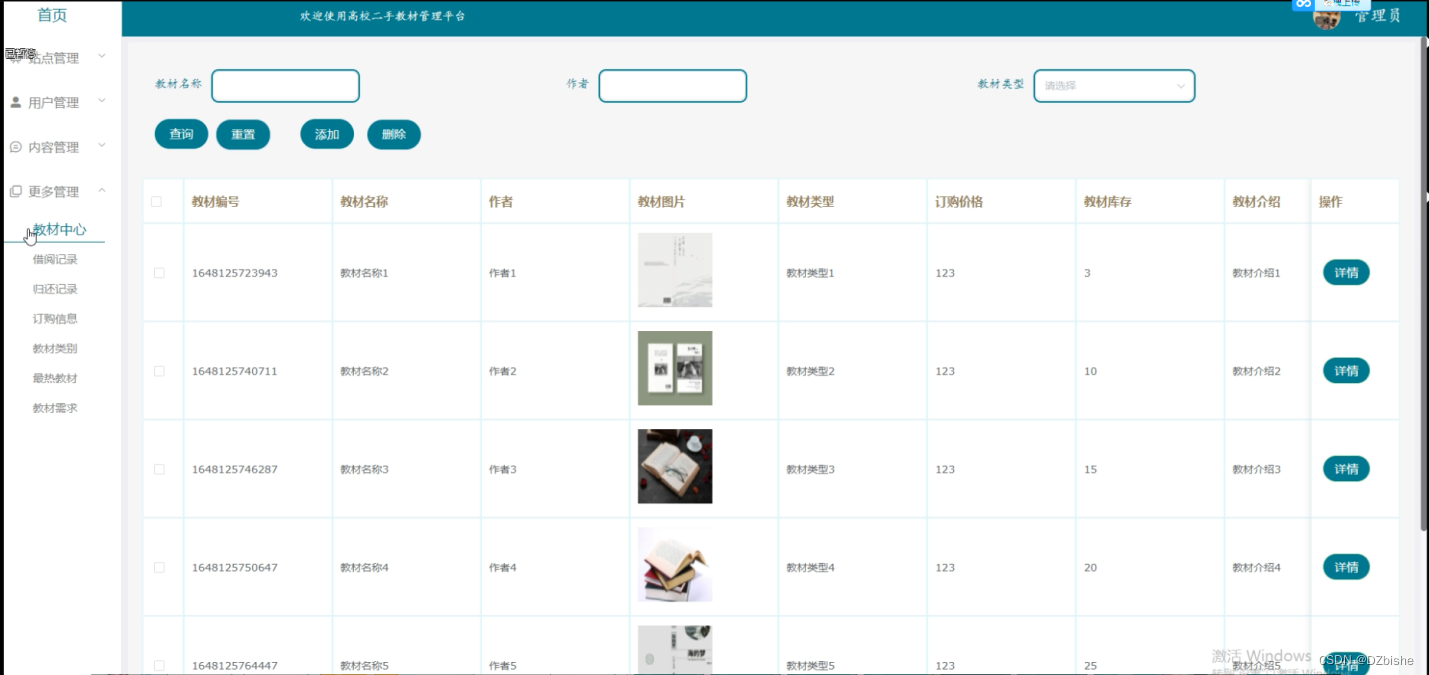This screenshot has width=1429, height=675.
Task: Open 详情 for 教材名称1
Action: 1346,272
